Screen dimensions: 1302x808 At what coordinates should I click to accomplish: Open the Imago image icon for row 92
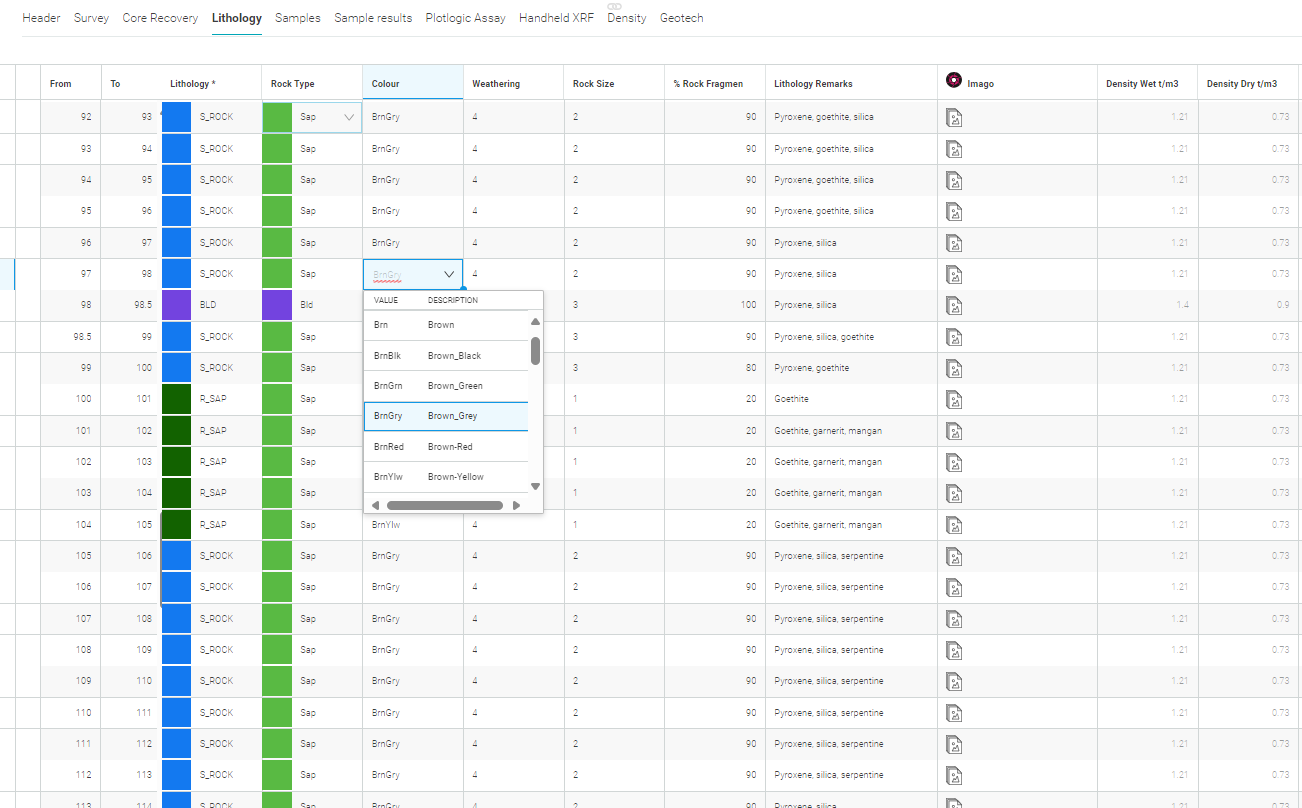pos(955,118)
